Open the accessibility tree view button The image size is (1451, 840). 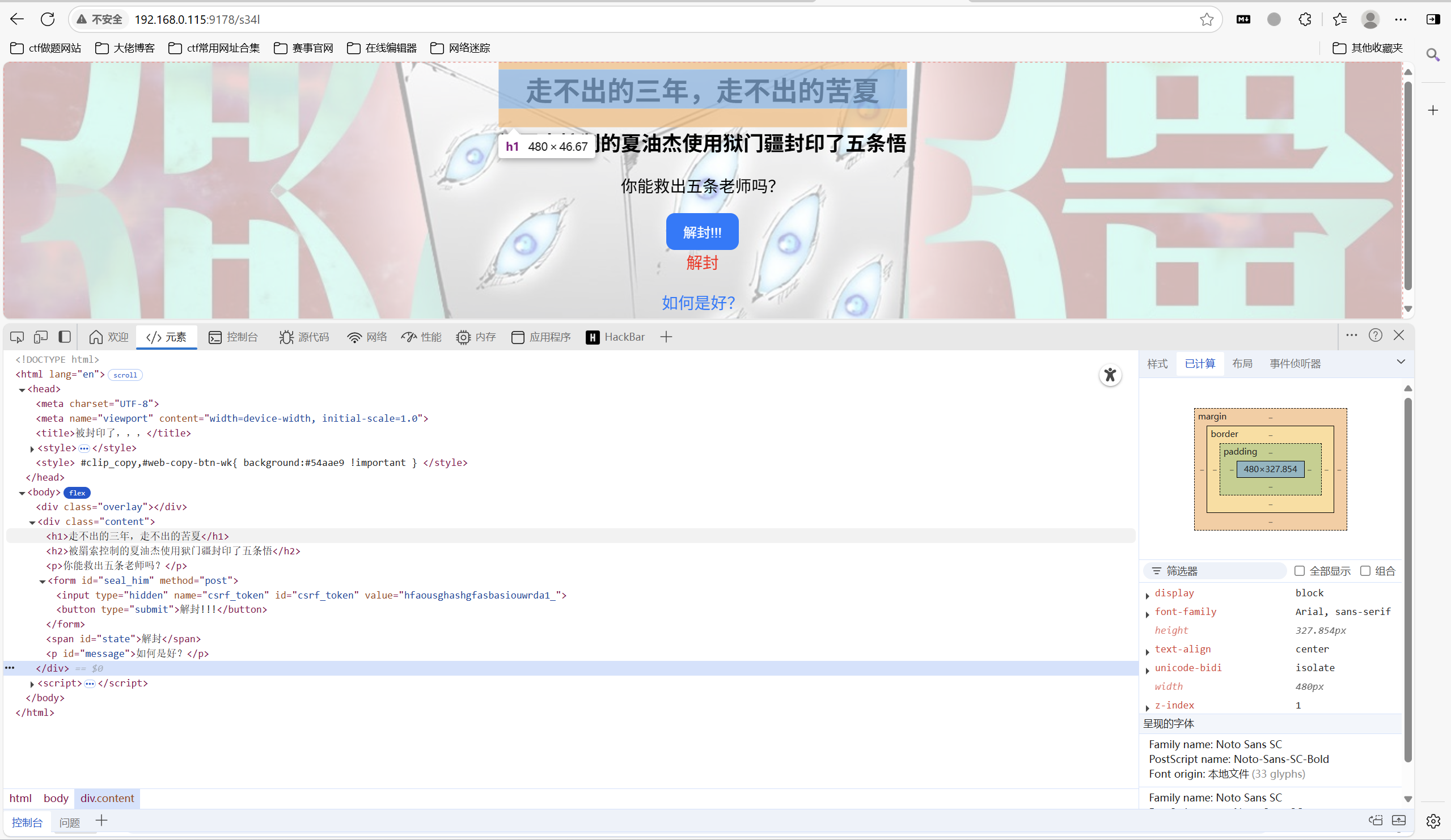click(x=1110, y=375)
